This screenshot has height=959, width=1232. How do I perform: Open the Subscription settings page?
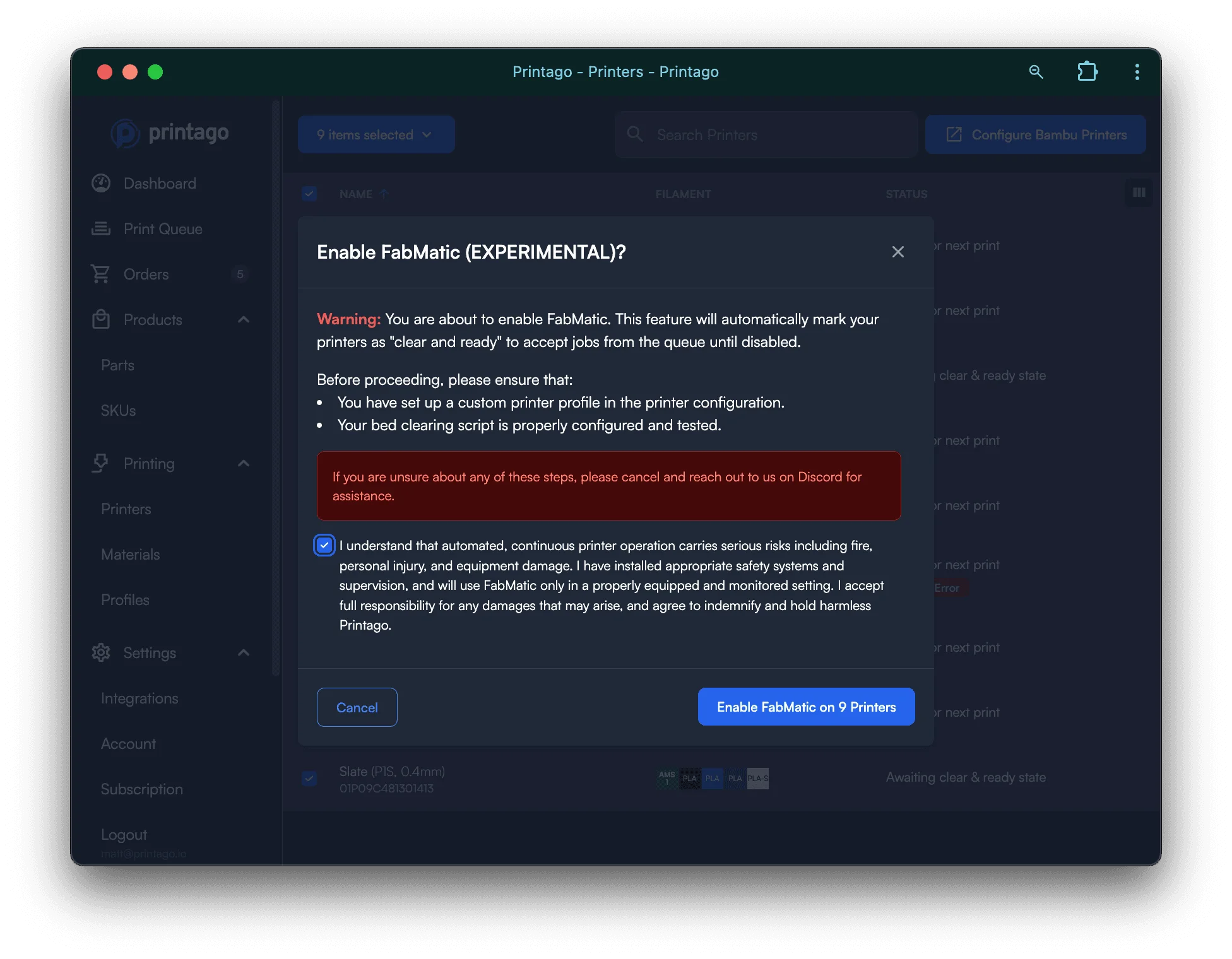coord(141,789)
